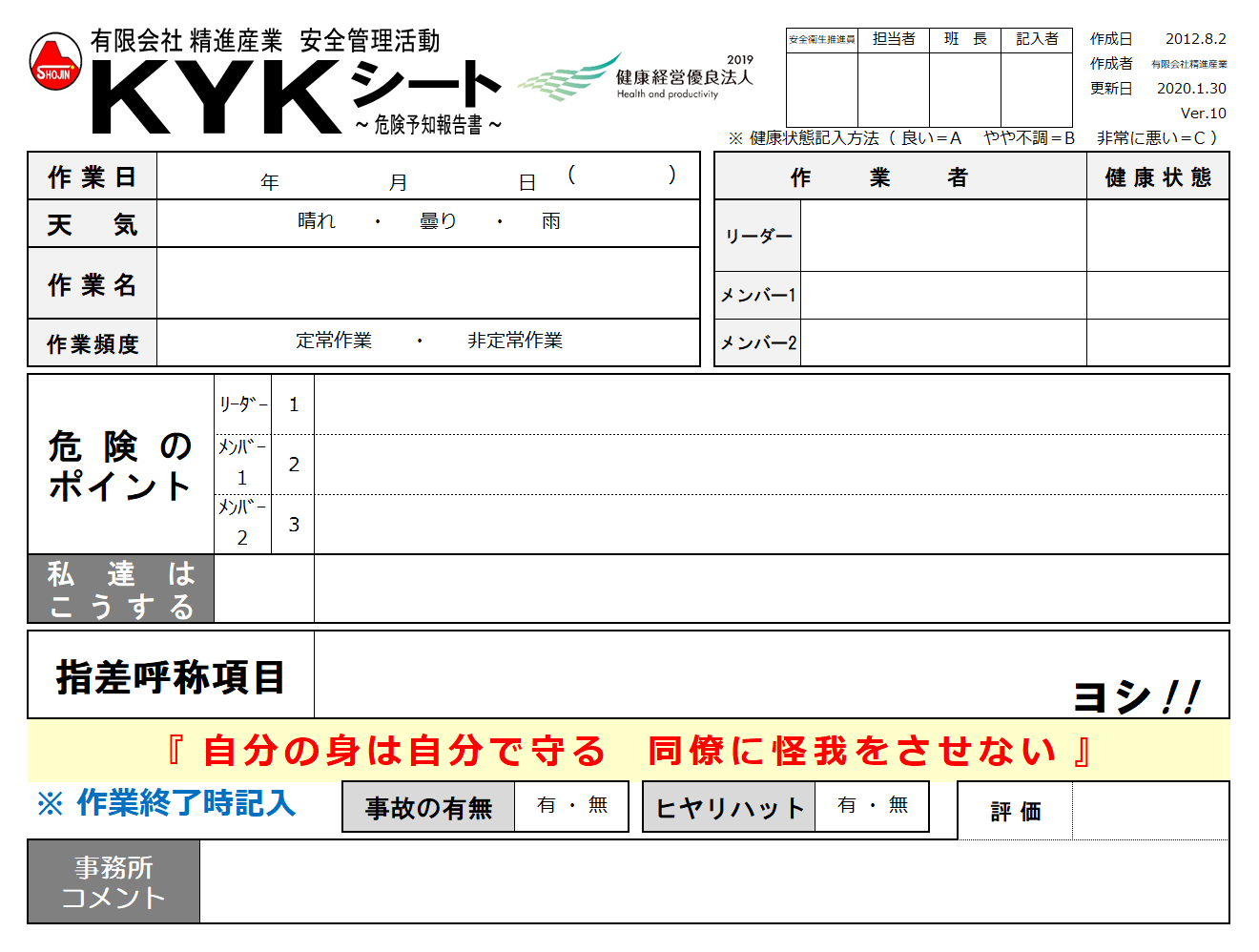Click the blank stamp cell under 記入者
The height and width of the screenshot is (952, 1259).
click(x=1037, y=89)
